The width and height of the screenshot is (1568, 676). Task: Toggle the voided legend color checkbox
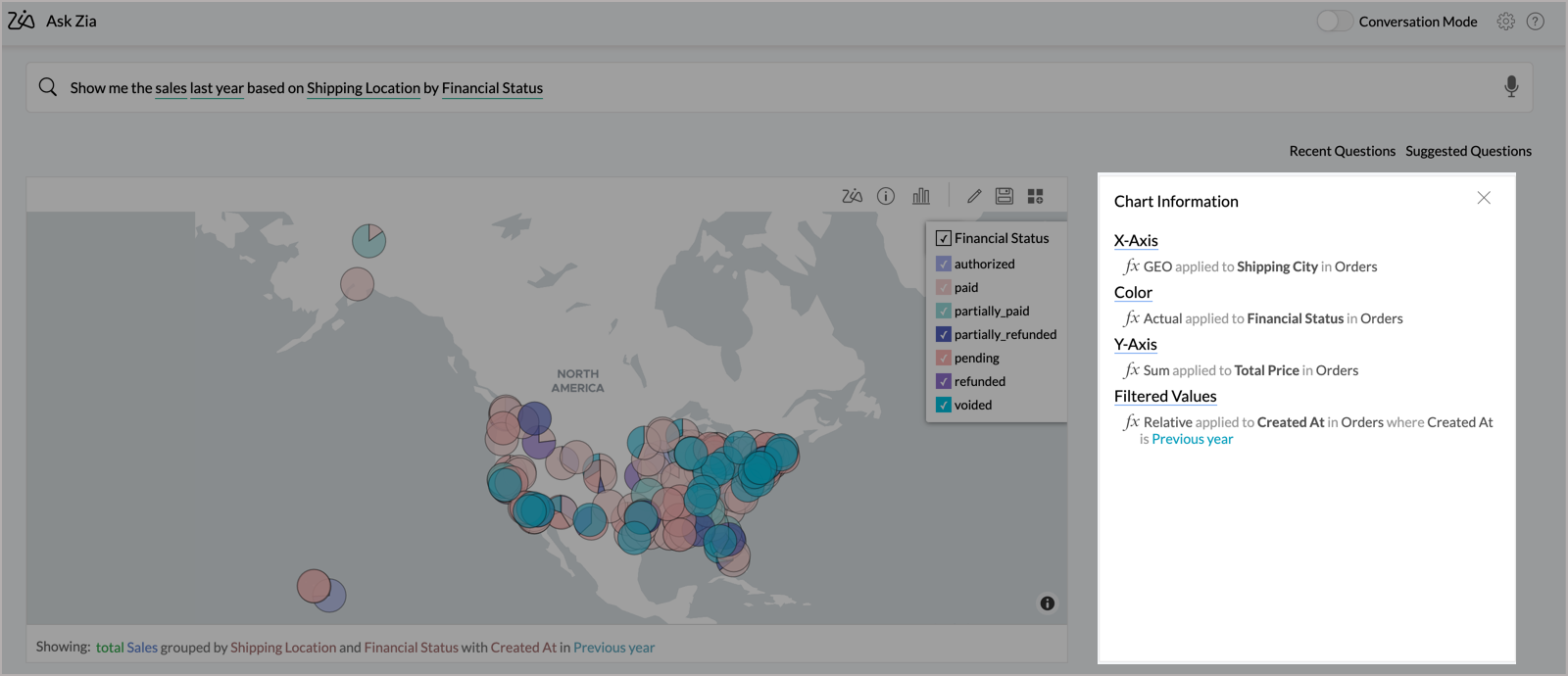(944, 405)
